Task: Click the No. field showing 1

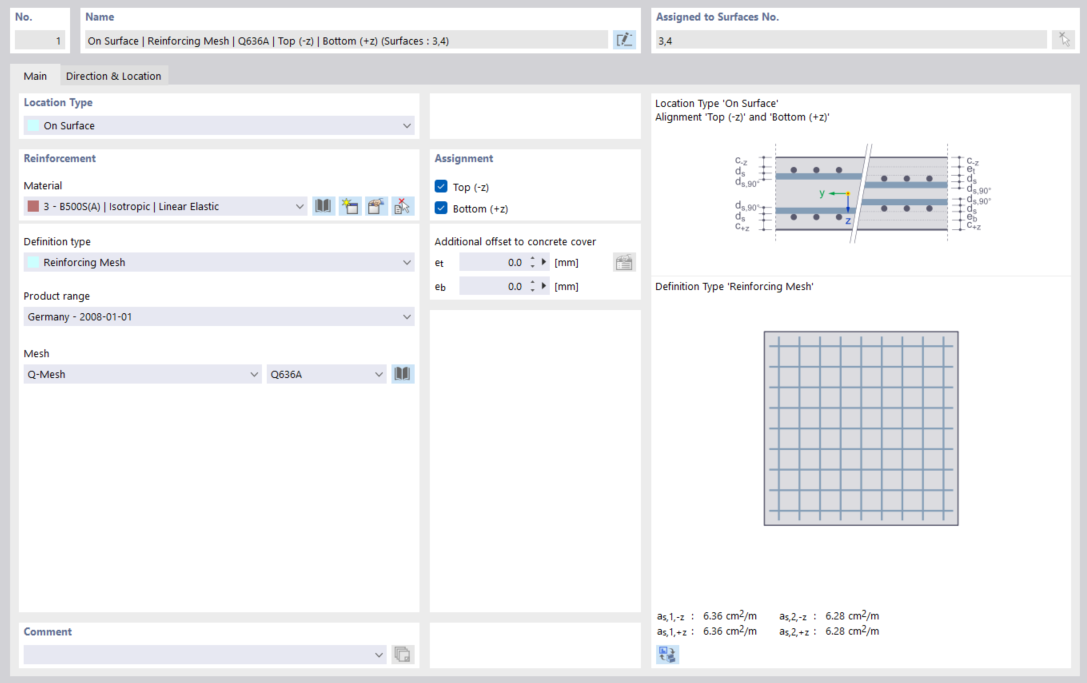Action: (x=40, y=40)
